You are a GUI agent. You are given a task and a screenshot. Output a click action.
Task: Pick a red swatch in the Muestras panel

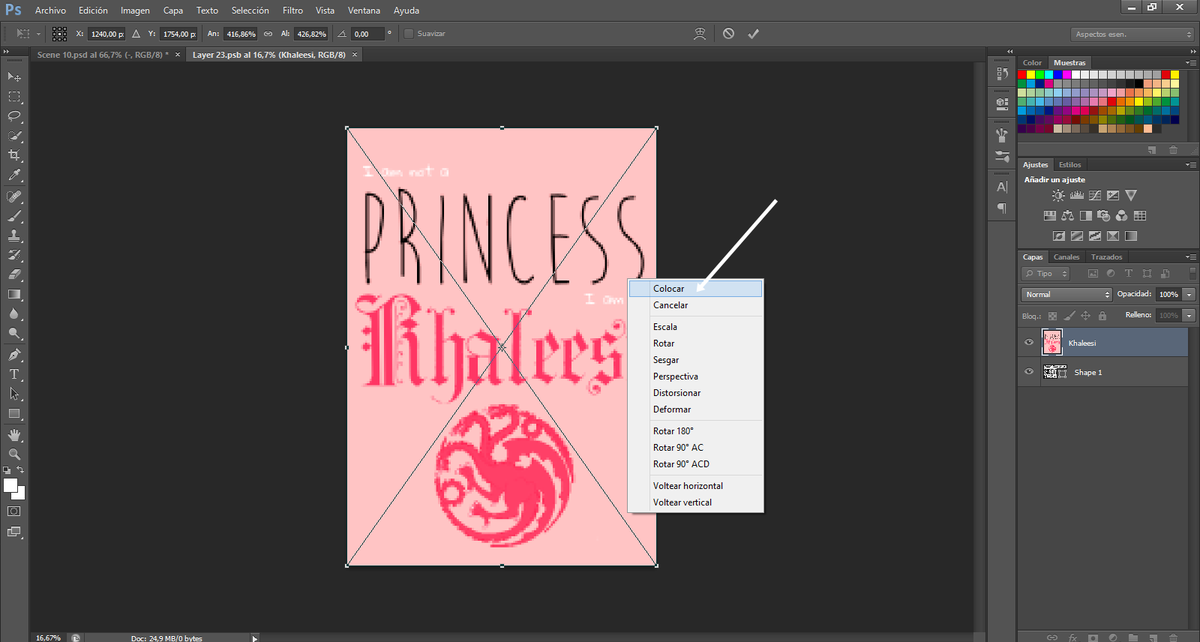point(1021,75)
